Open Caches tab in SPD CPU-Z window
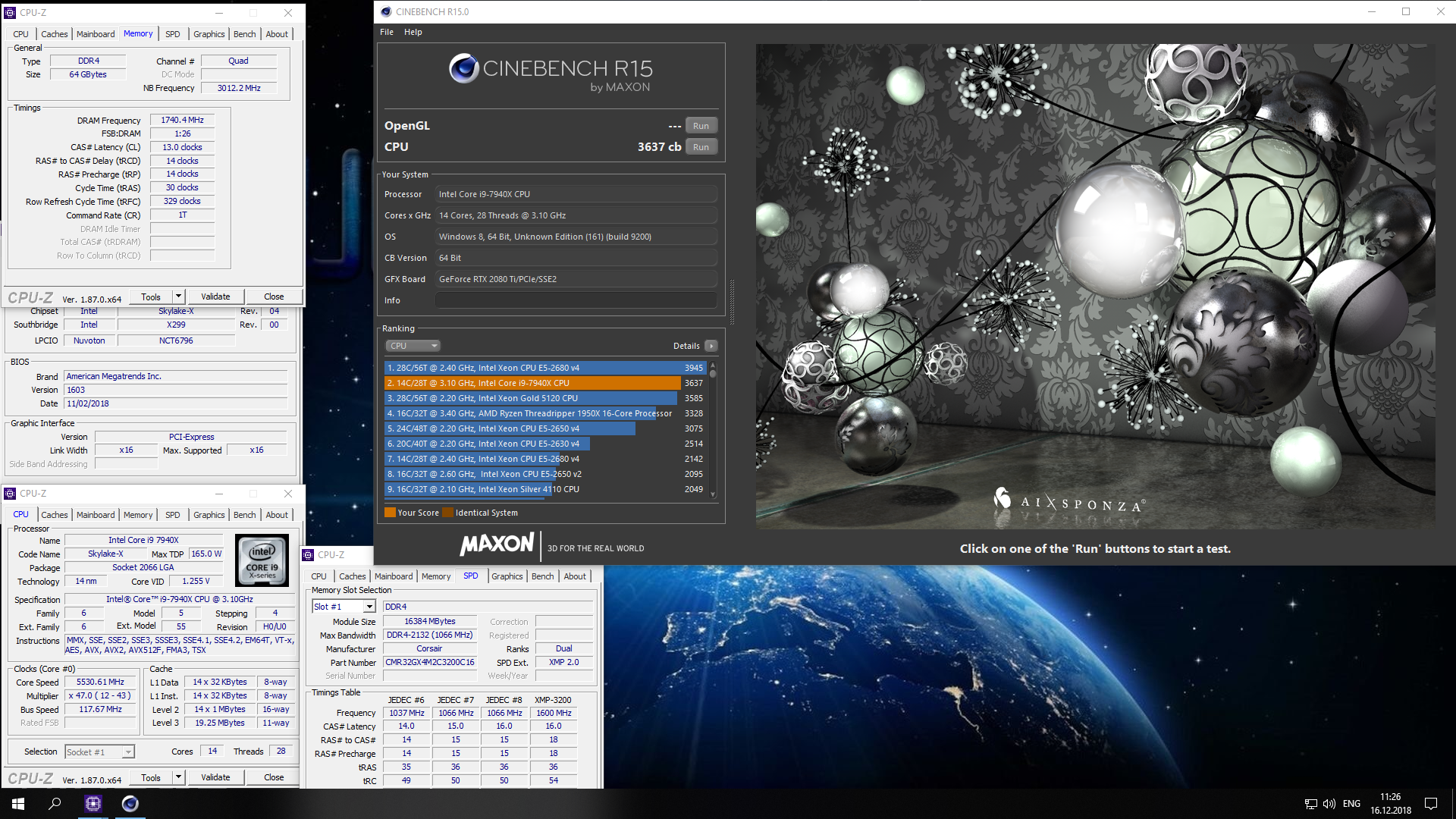This screenshot has width=1456, height=819. click(x=352, y=576)
